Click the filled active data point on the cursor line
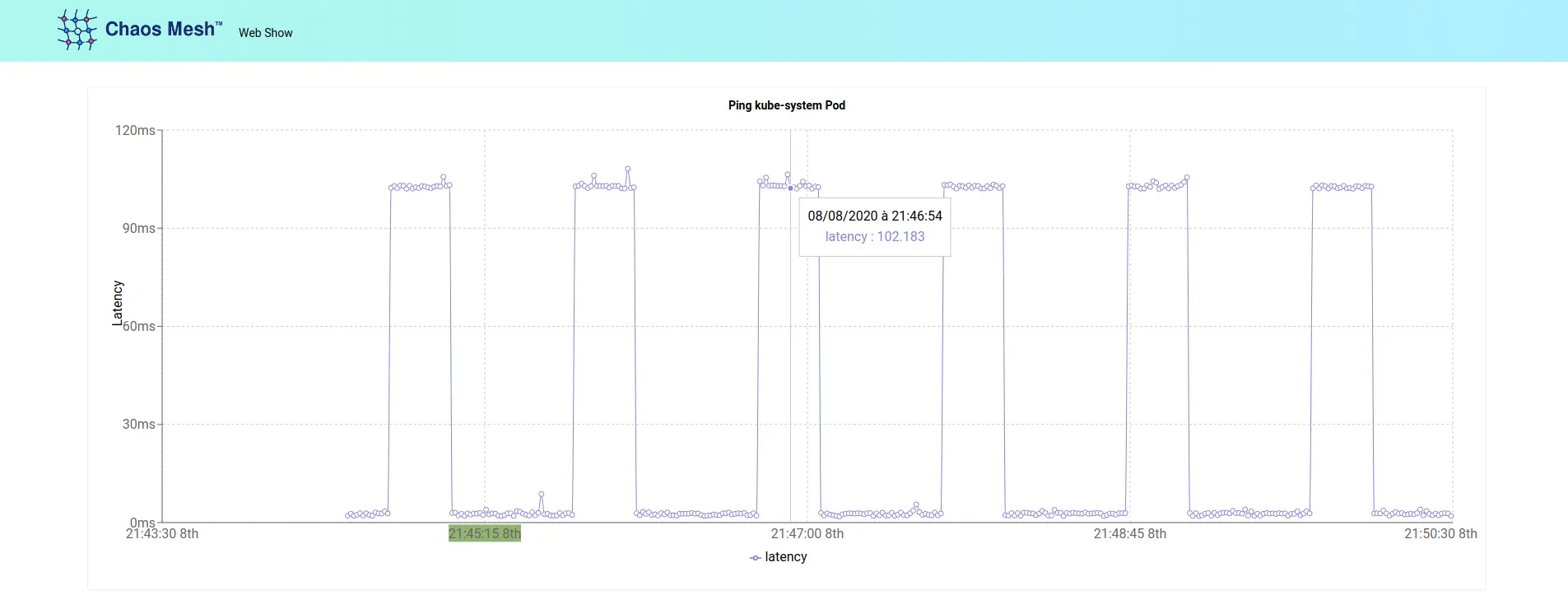 coord(791,188)
